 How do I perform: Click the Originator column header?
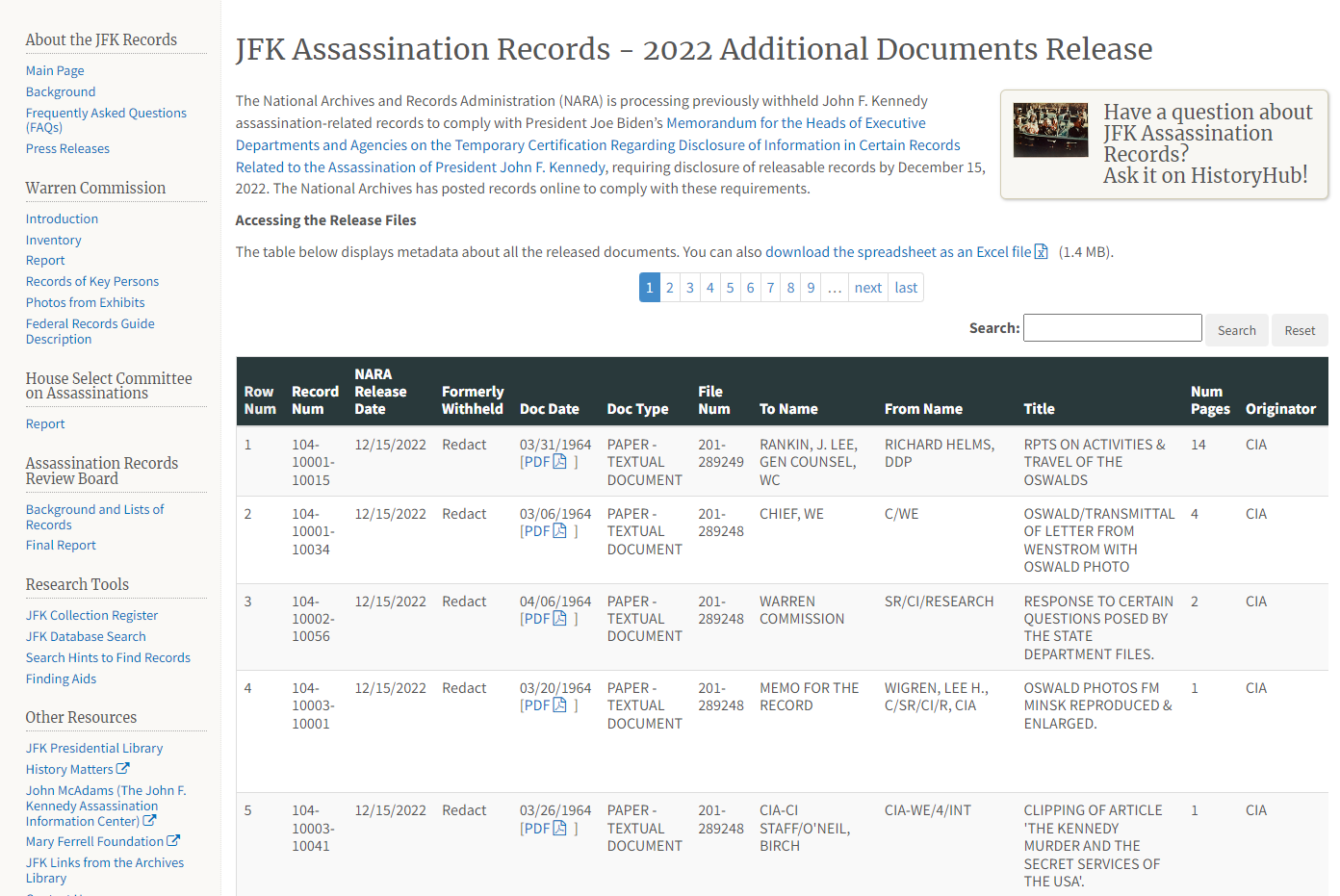[x=1280, y=409]
